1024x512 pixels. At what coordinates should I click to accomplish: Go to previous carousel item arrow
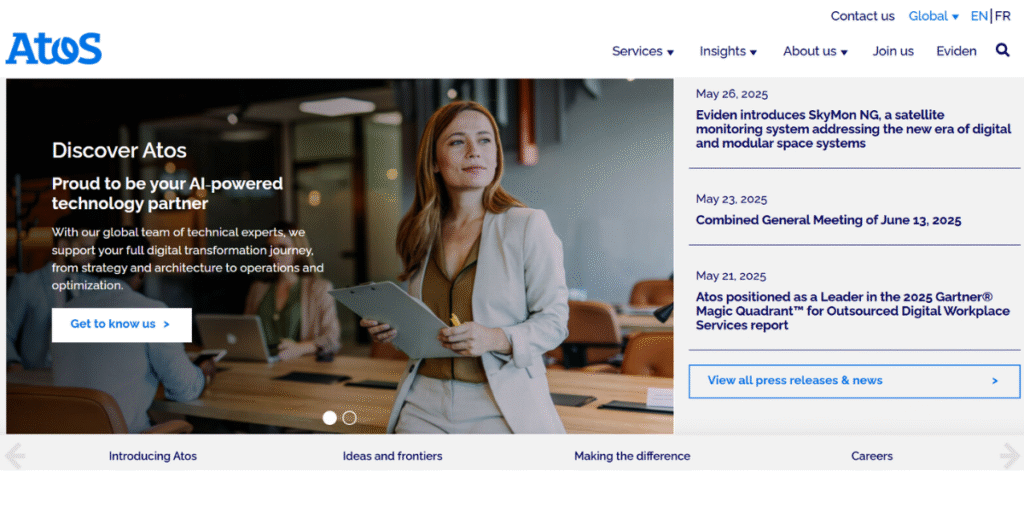point(14,456)
